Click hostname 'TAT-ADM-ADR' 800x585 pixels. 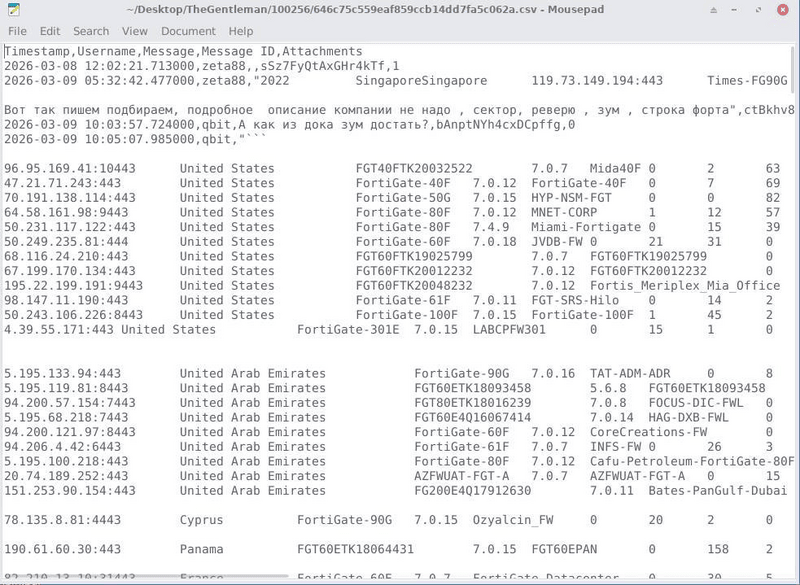click(630, 374)
